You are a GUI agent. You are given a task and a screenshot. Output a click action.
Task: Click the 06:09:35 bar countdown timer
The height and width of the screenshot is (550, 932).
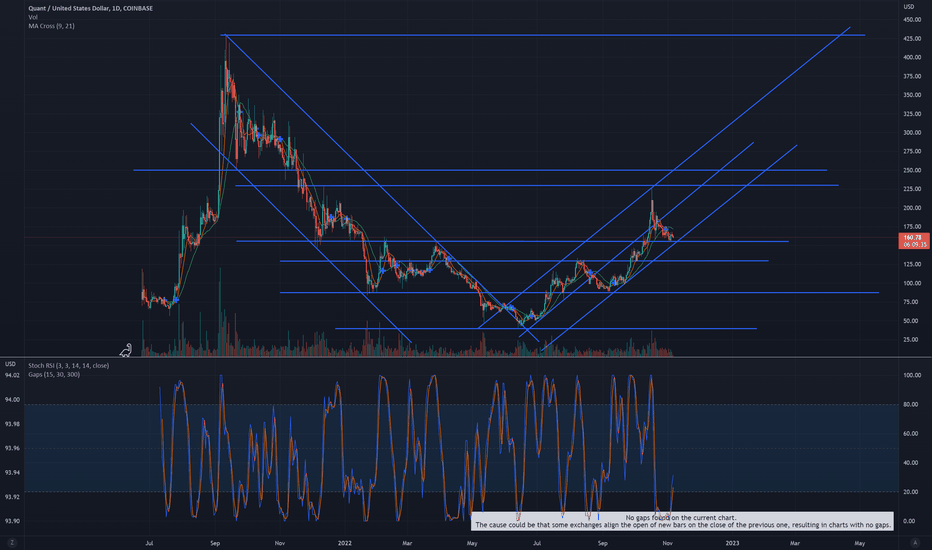[x=915, y=245]
